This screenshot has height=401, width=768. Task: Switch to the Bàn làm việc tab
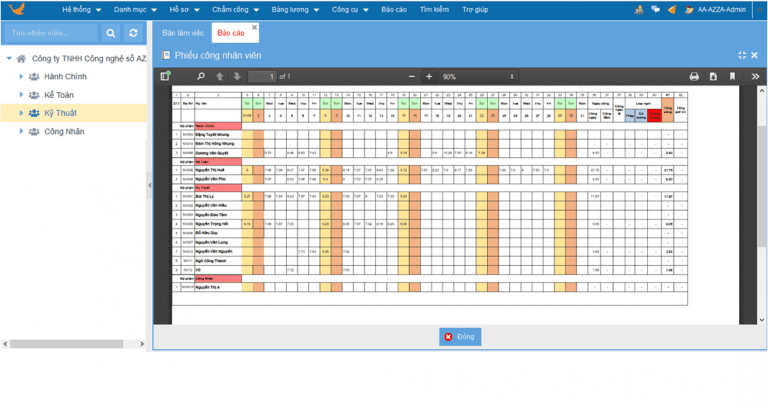183,33
